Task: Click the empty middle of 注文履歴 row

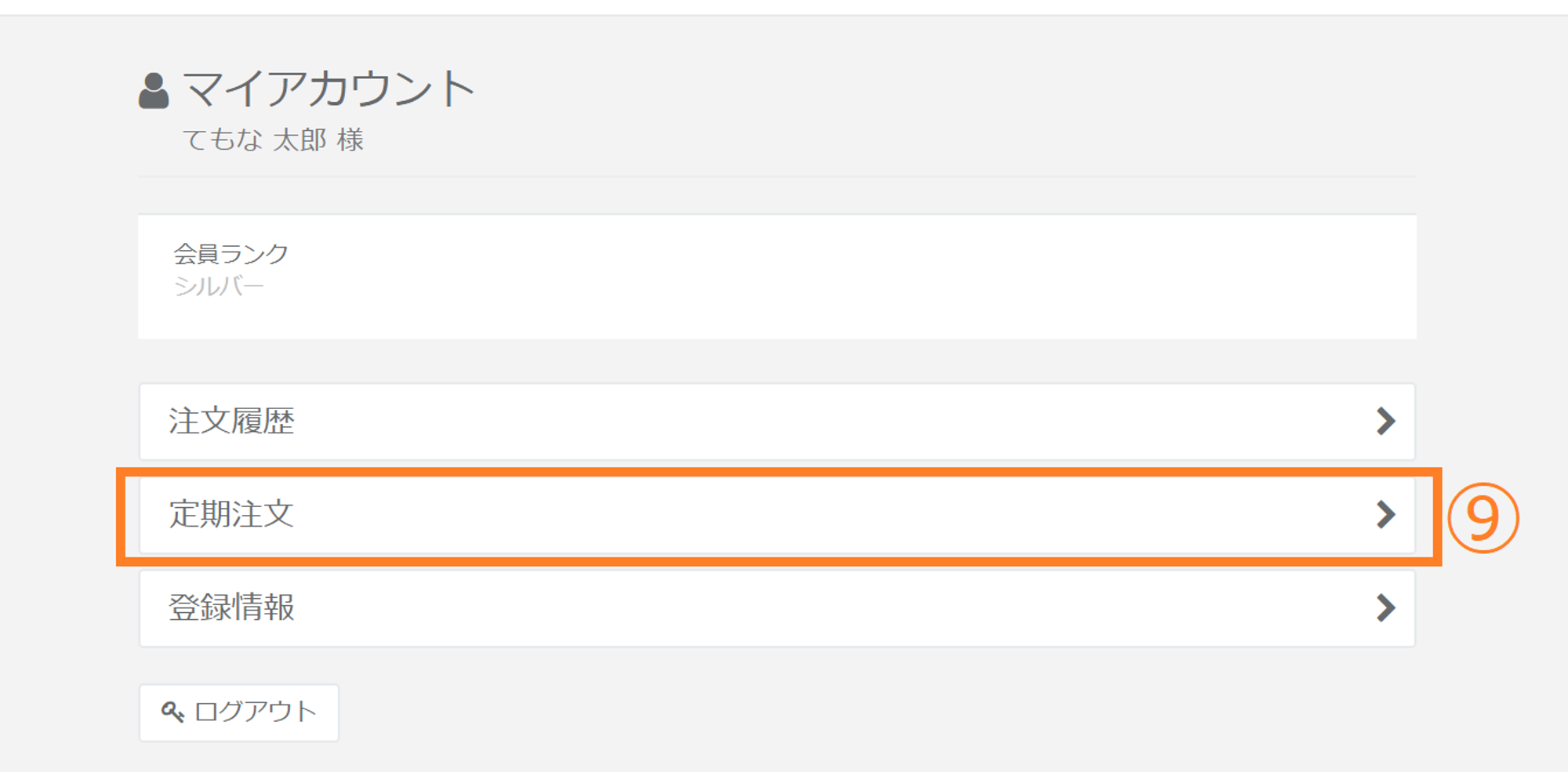Action: tap(776, 422)
